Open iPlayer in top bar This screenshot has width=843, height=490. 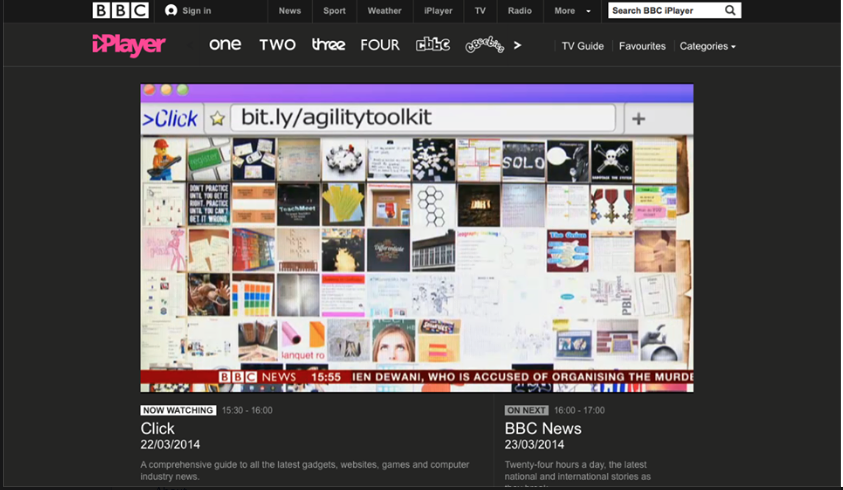[438, 11]
